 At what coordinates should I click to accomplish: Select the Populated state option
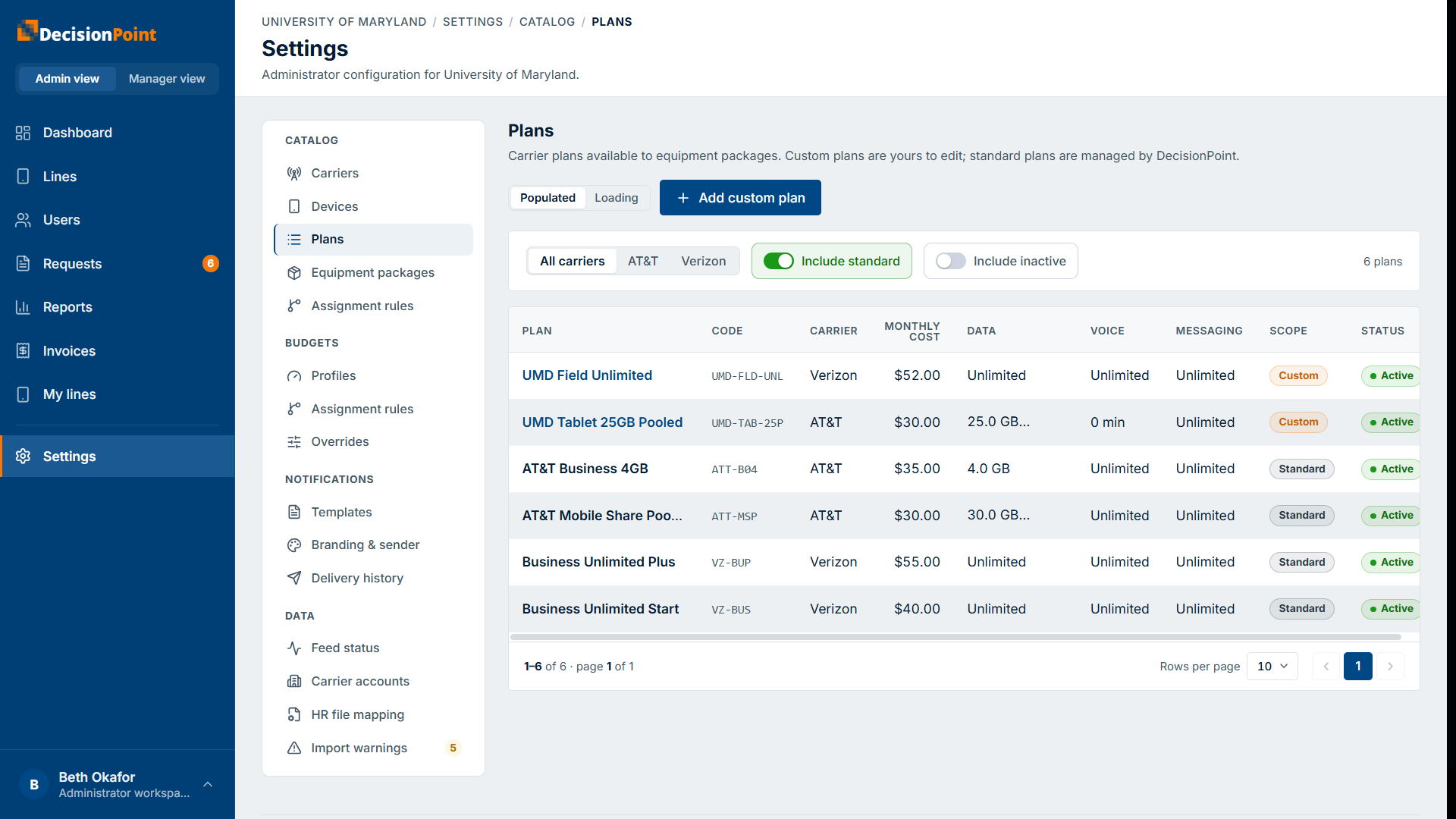[548, 198]
